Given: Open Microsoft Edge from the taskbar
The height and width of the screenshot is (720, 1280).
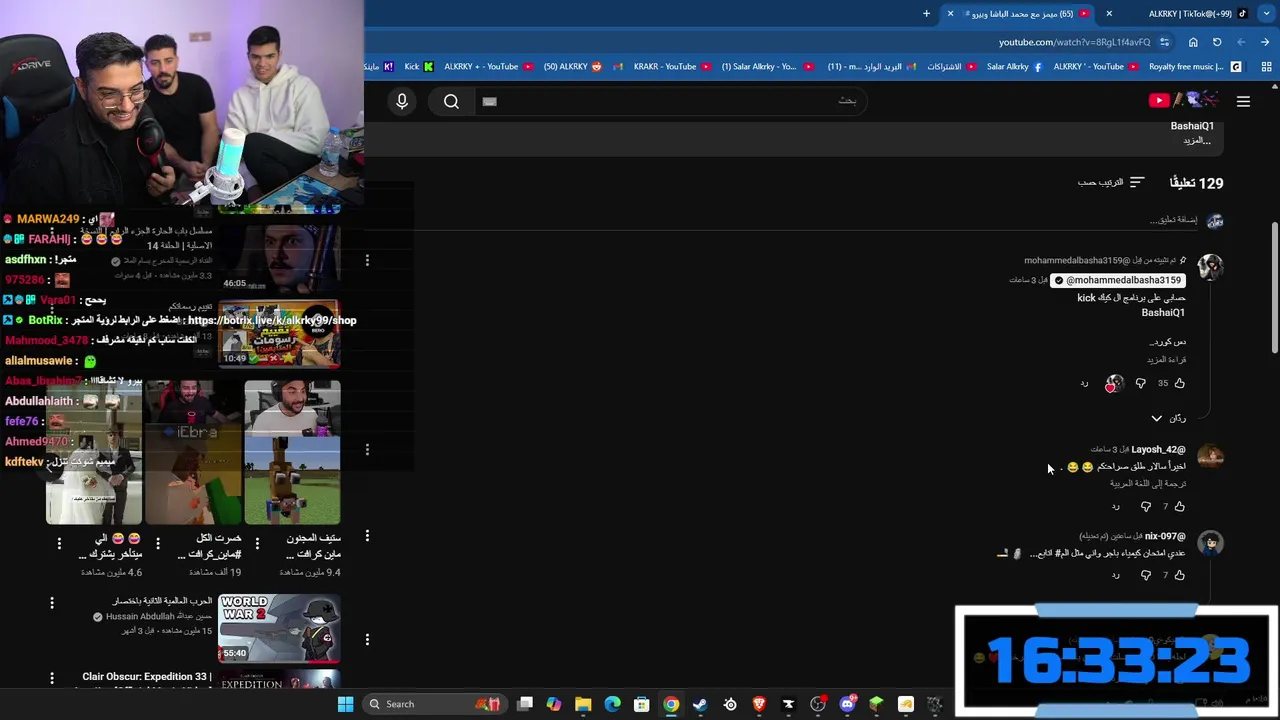Looking at the screenshot, I should pos(612,704).
